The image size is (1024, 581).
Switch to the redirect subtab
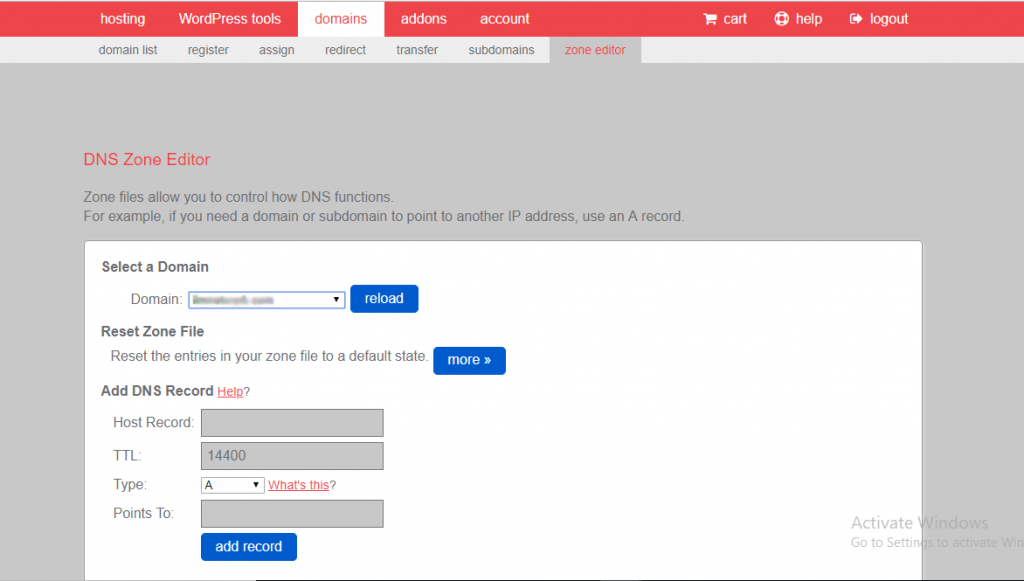point(345,50)
